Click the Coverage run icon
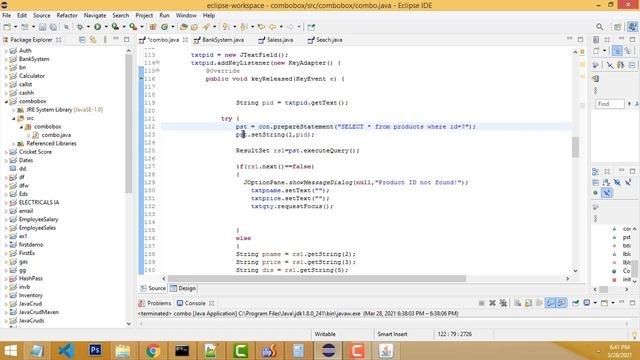The image size is (640, 360). click(x=116, y=27)
